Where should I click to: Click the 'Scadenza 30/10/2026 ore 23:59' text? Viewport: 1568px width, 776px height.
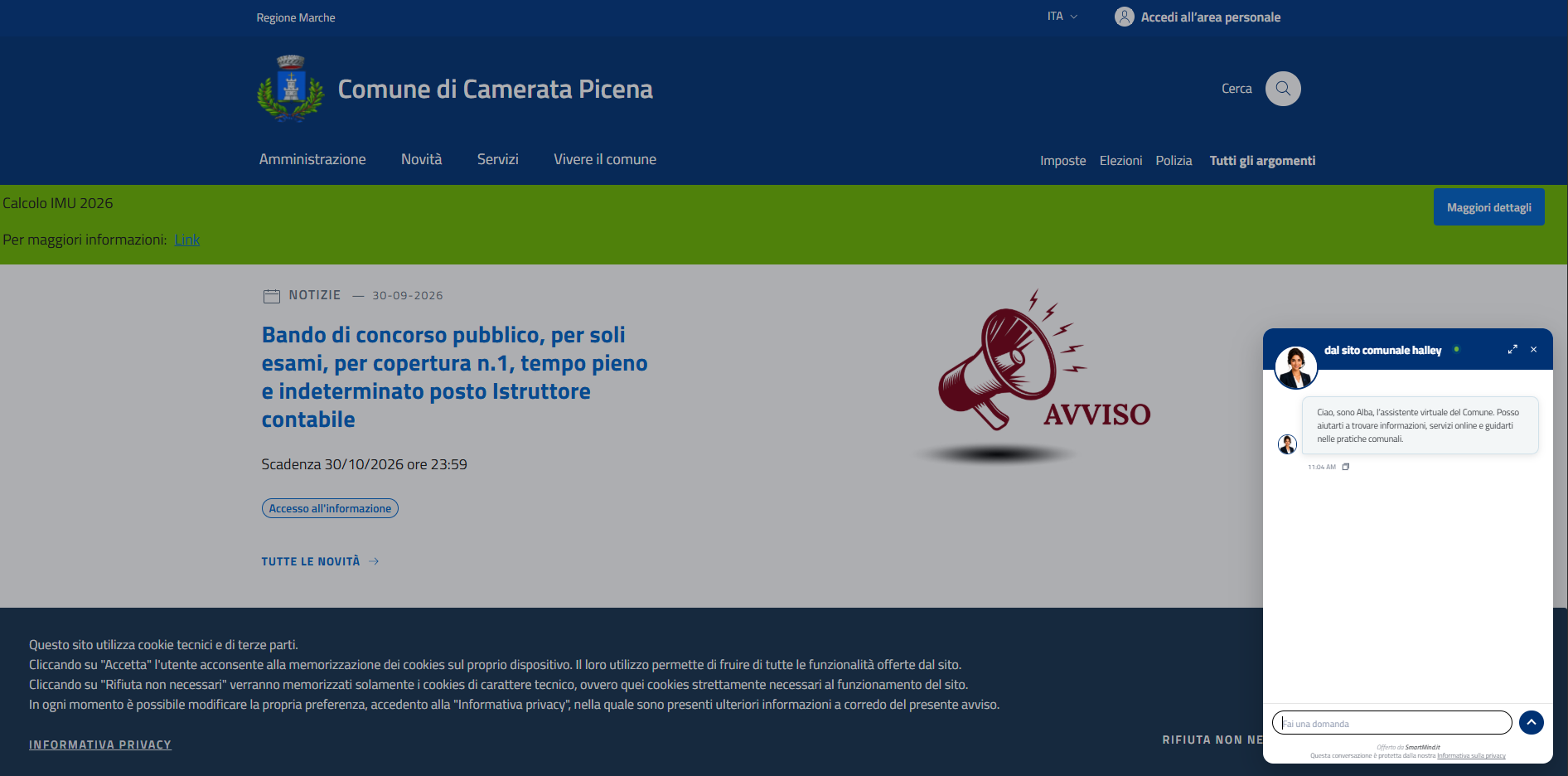365,464
